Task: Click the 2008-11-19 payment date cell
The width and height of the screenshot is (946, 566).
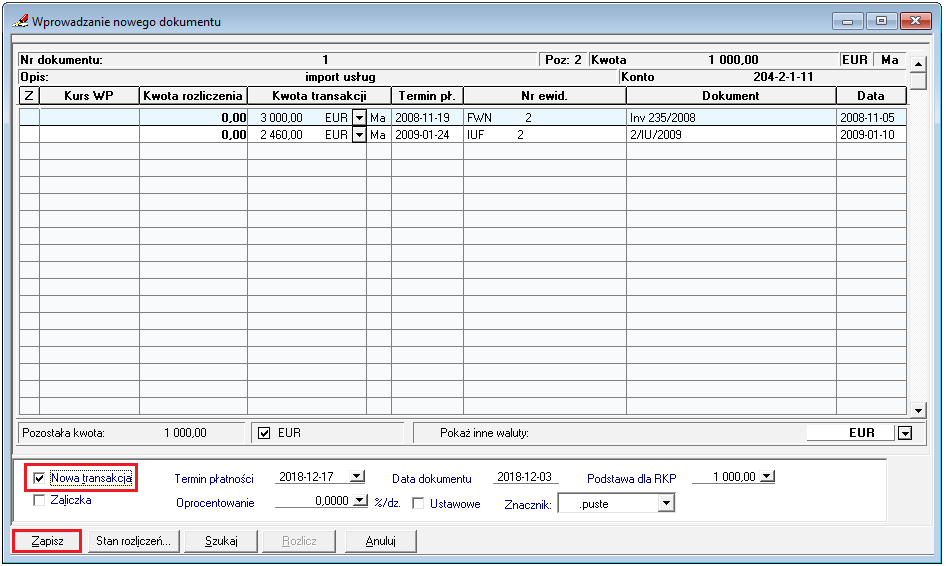Action: [x=427, y=118]
